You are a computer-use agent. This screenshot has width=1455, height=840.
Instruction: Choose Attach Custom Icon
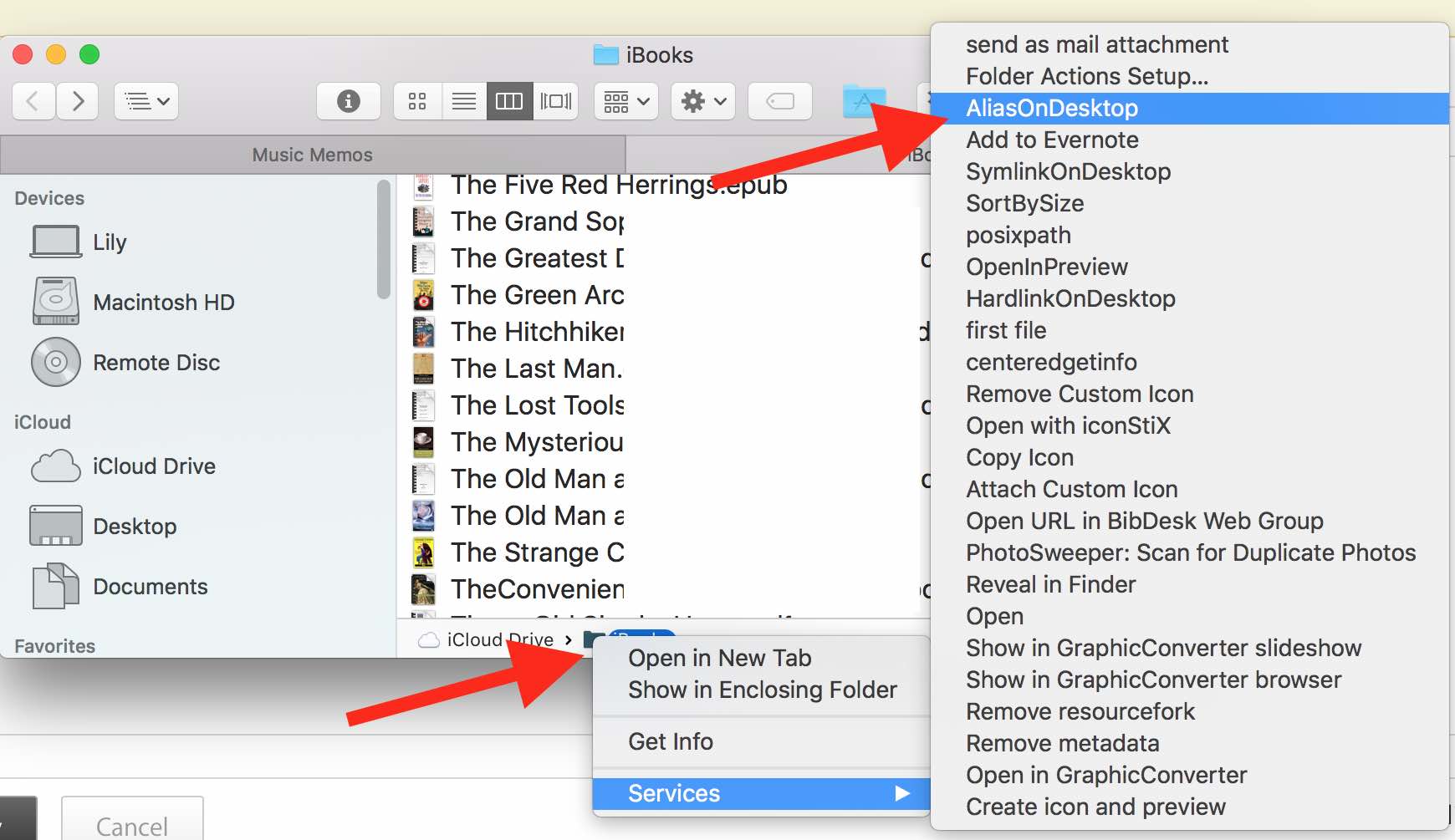coord(1189,489)
